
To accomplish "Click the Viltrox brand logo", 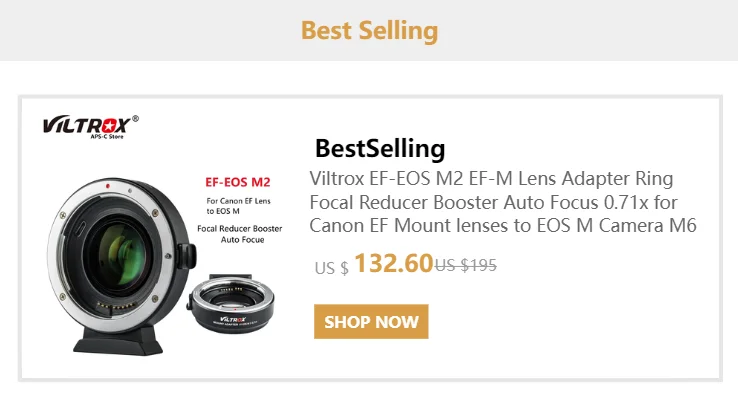I will pos(85,125).
